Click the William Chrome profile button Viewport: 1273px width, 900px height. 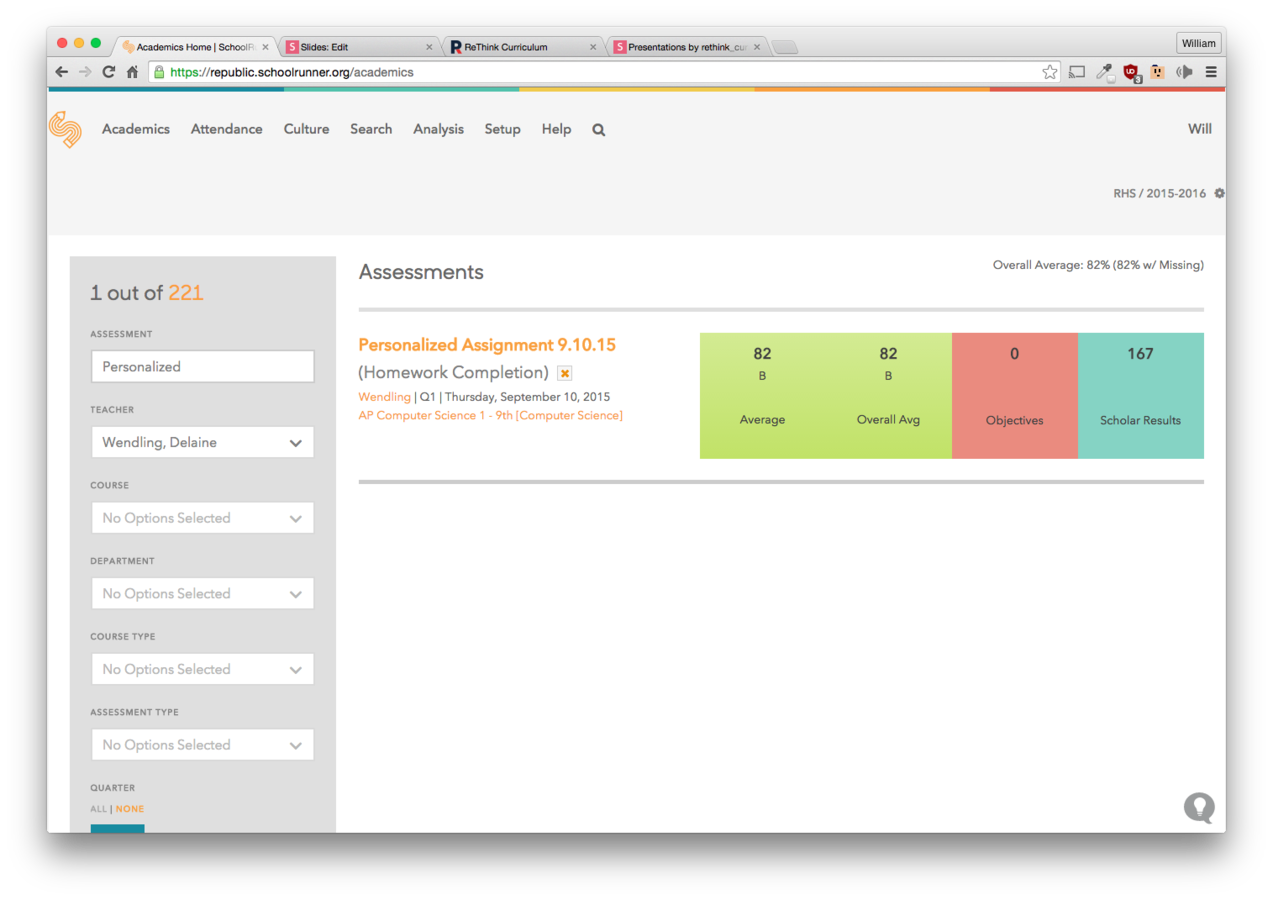click(1198, 43)
